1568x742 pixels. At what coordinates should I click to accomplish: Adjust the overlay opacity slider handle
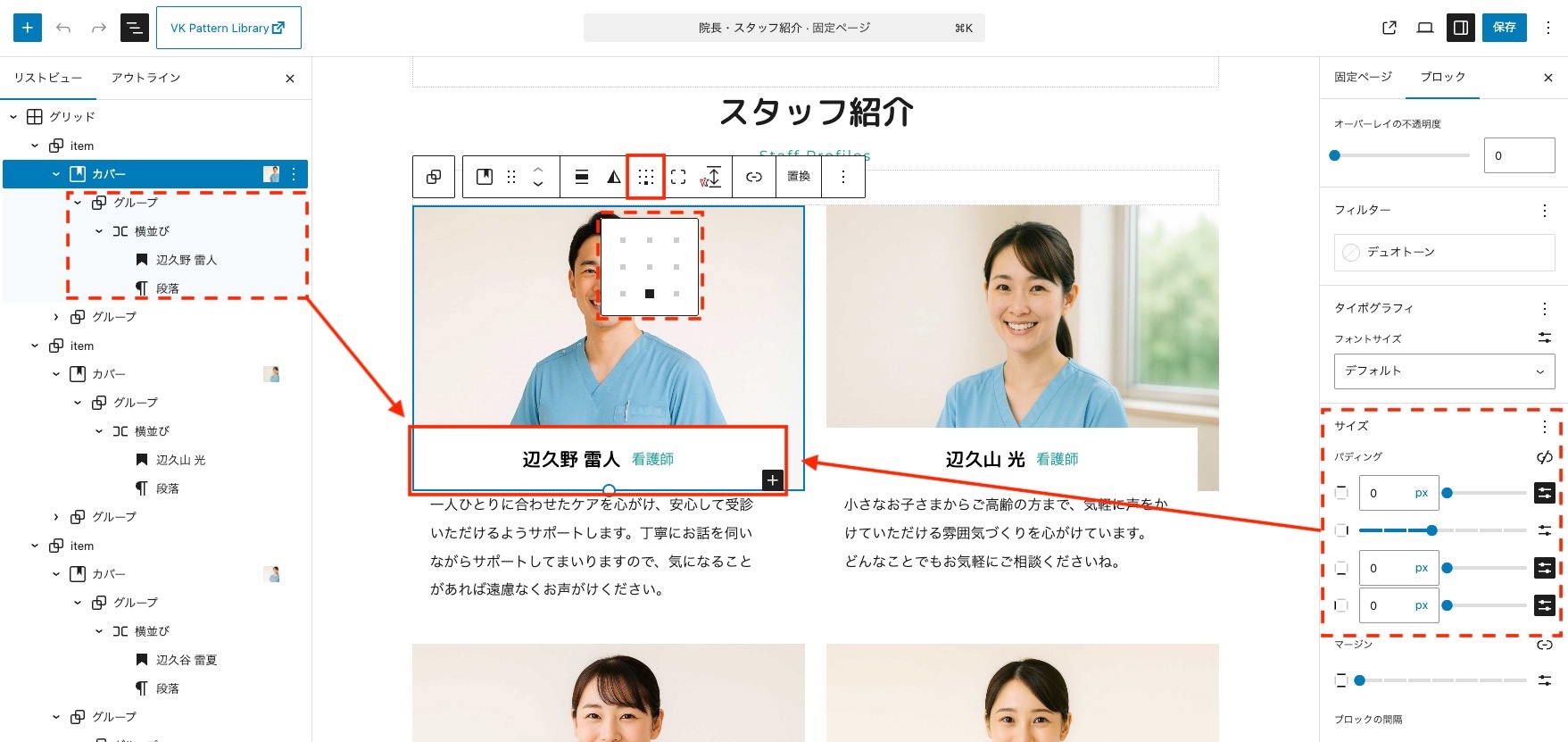(x=1335, y=155)
